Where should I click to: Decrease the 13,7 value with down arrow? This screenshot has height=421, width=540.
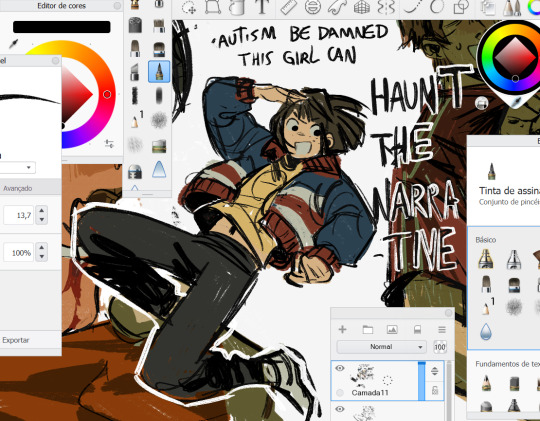point(42,219)
